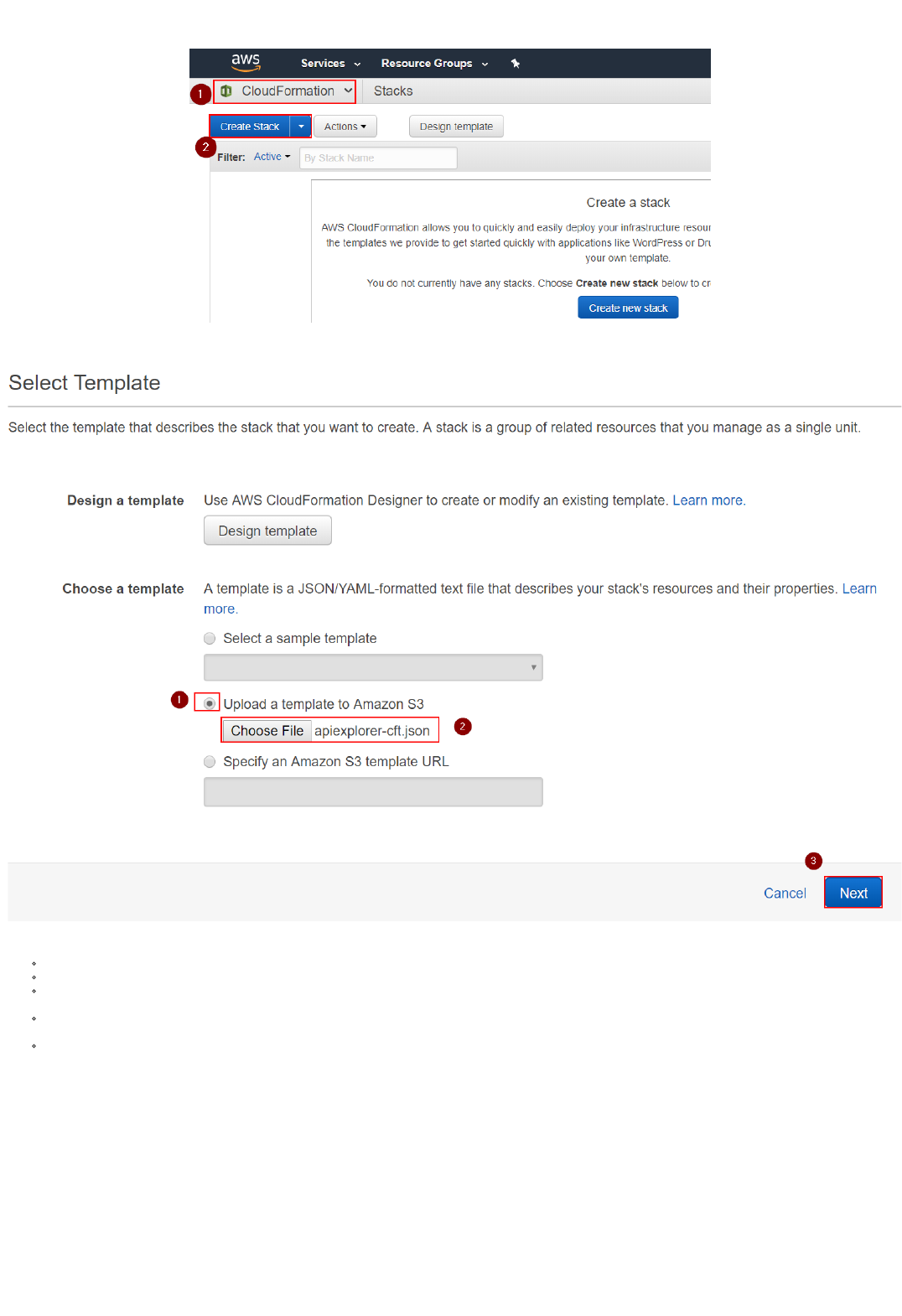The width and height of the screenshot is (902, 1316).
Task: Open the Services menu
Action: click(x=330, y=64)
